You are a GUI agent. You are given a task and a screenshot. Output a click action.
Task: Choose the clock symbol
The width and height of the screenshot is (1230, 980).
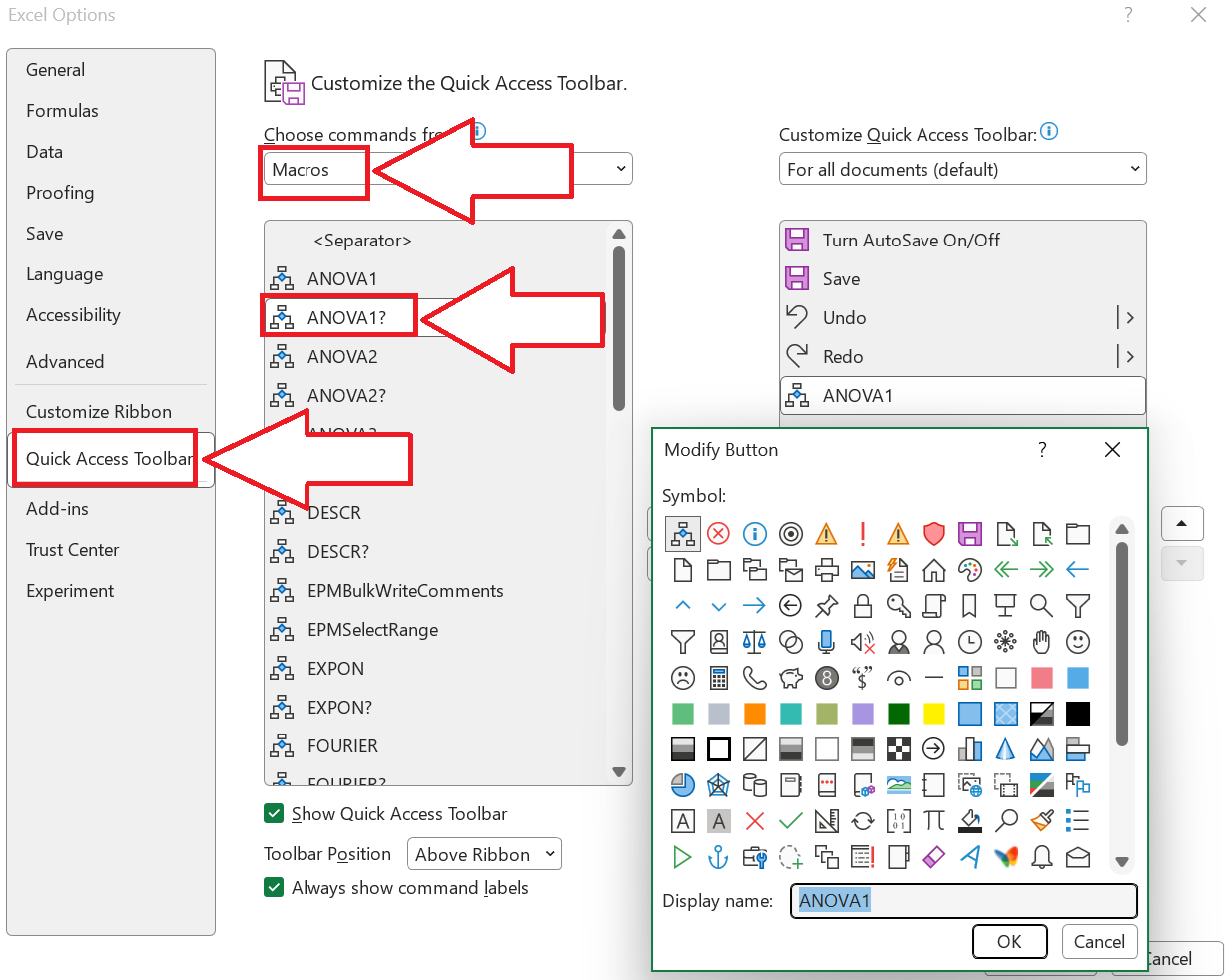[x=970, y=642]
